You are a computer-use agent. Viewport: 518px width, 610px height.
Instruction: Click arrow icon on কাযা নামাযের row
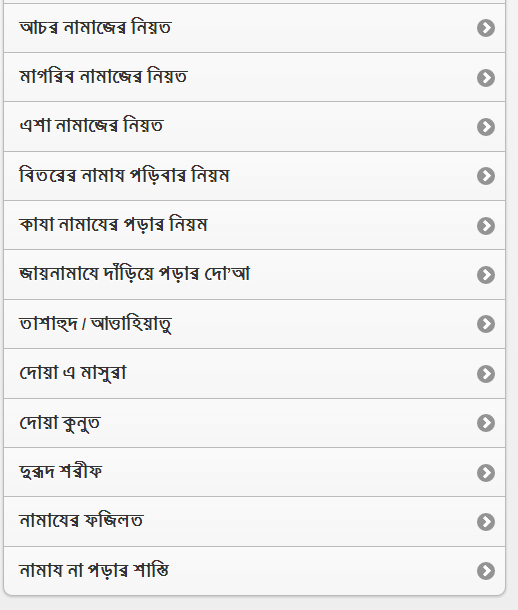tap(486, 226)
